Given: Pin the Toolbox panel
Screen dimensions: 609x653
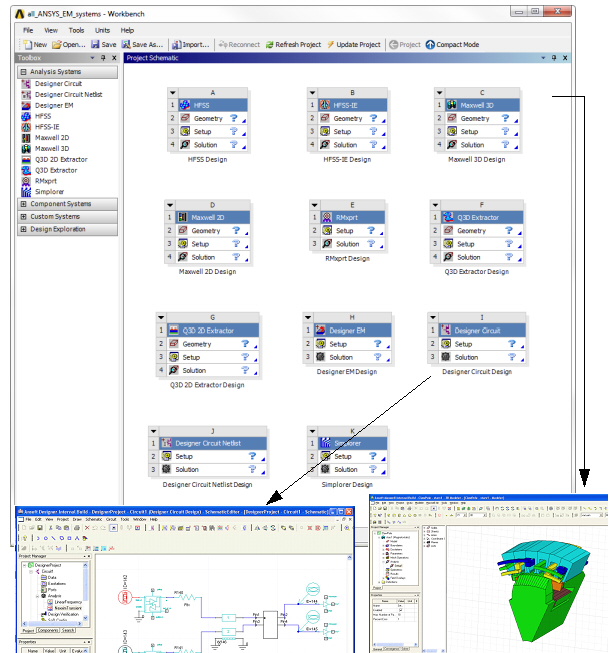Looking at the screenshot, I should pyautogui.click(x=103, y=58).
